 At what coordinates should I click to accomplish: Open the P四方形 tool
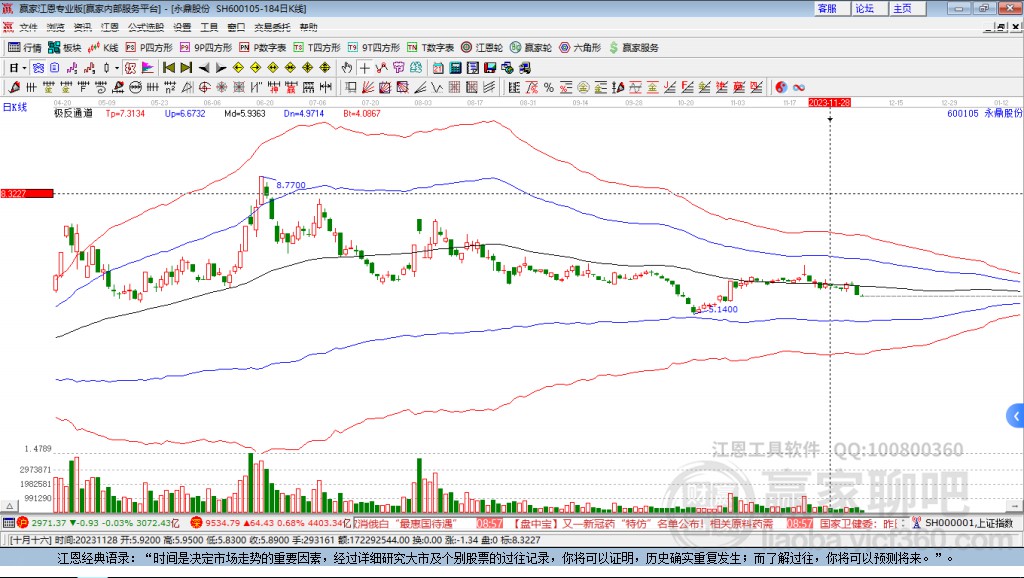tap(149, 48)
